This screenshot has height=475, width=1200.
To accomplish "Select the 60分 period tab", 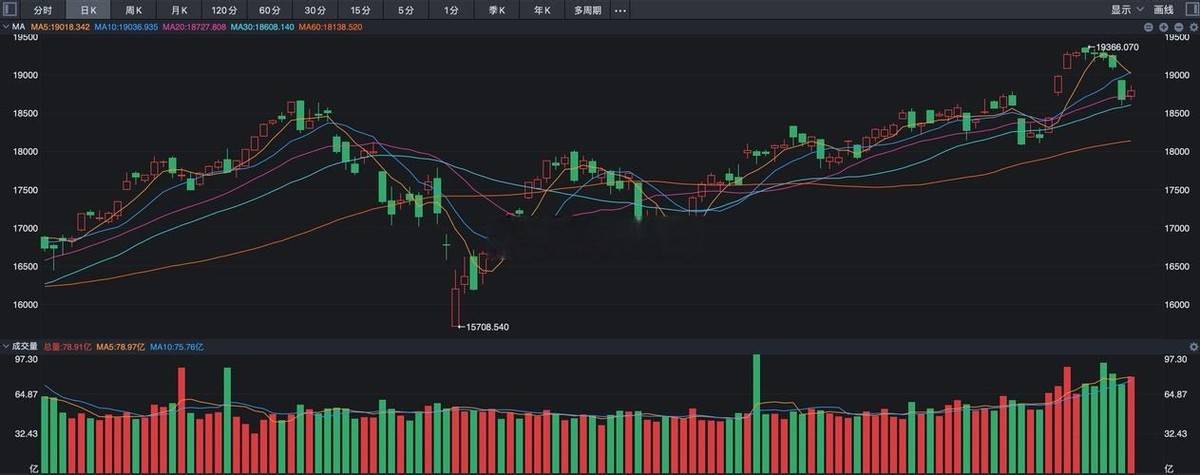I will [270, 10].
